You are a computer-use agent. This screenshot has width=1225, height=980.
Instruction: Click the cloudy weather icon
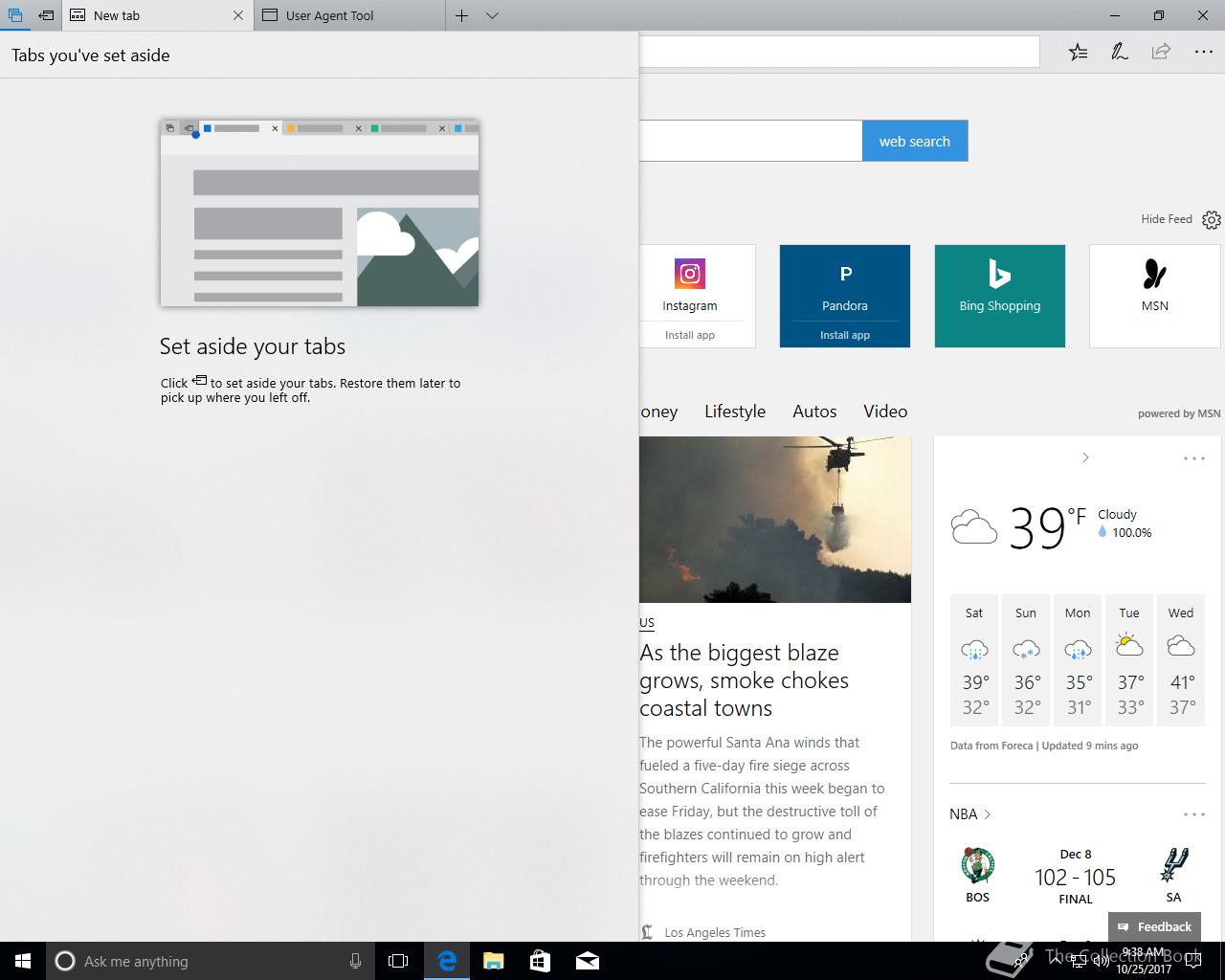coord(974,527)
